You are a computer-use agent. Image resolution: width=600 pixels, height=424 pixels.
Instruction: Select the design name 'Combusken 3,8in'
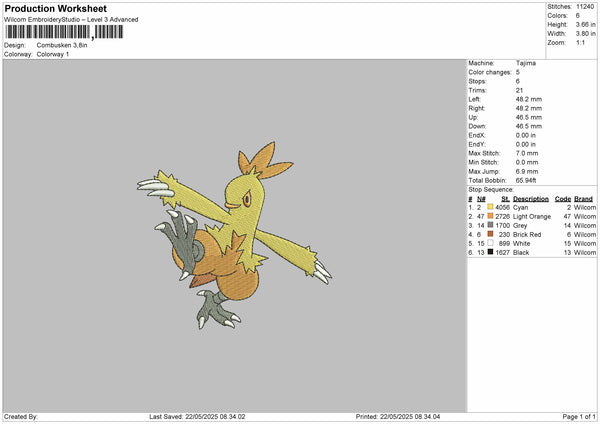(62, 45)
